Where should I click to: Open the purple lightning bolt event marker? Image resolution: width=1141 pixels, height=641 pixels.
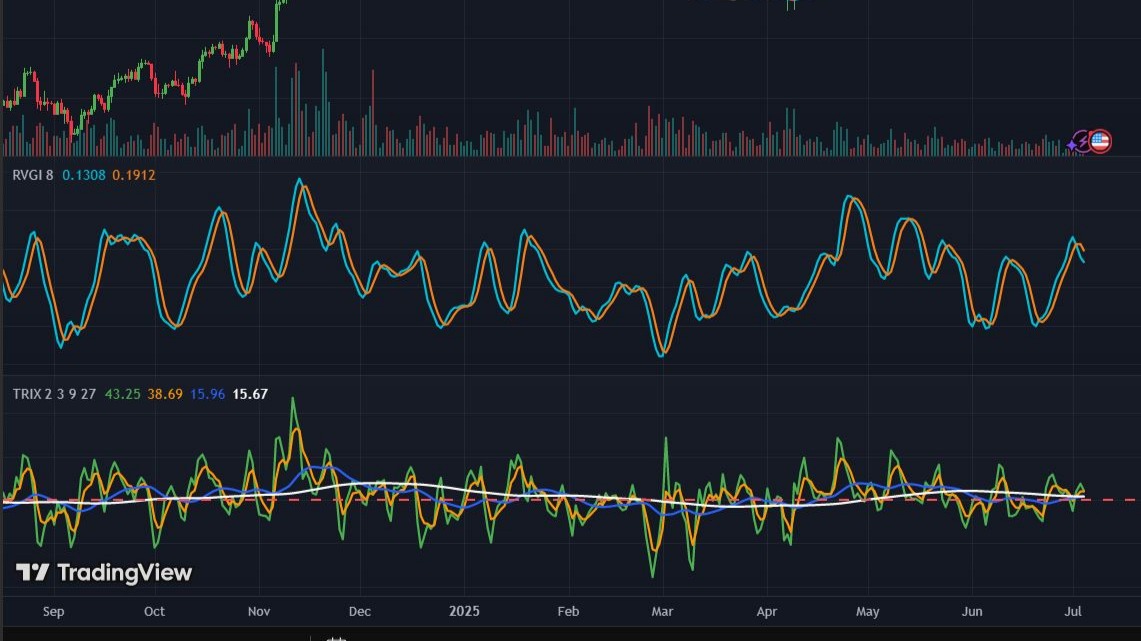pyautogui.click(x=1083, y=141)
